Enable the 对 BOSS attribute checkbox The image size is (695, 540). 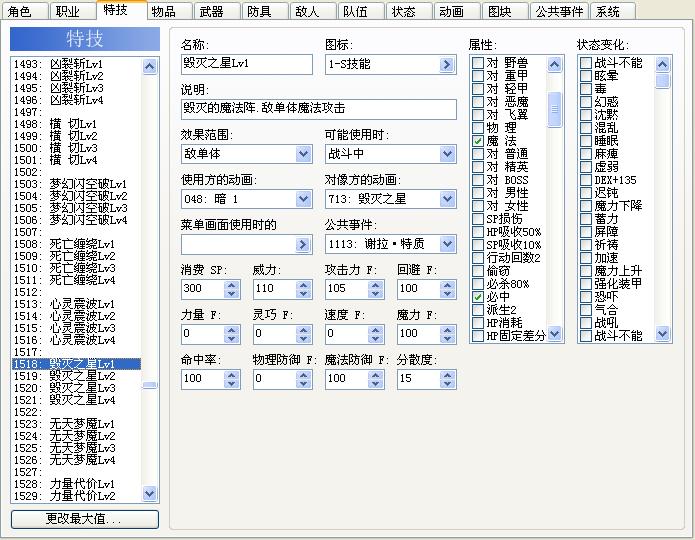(478, 180)
